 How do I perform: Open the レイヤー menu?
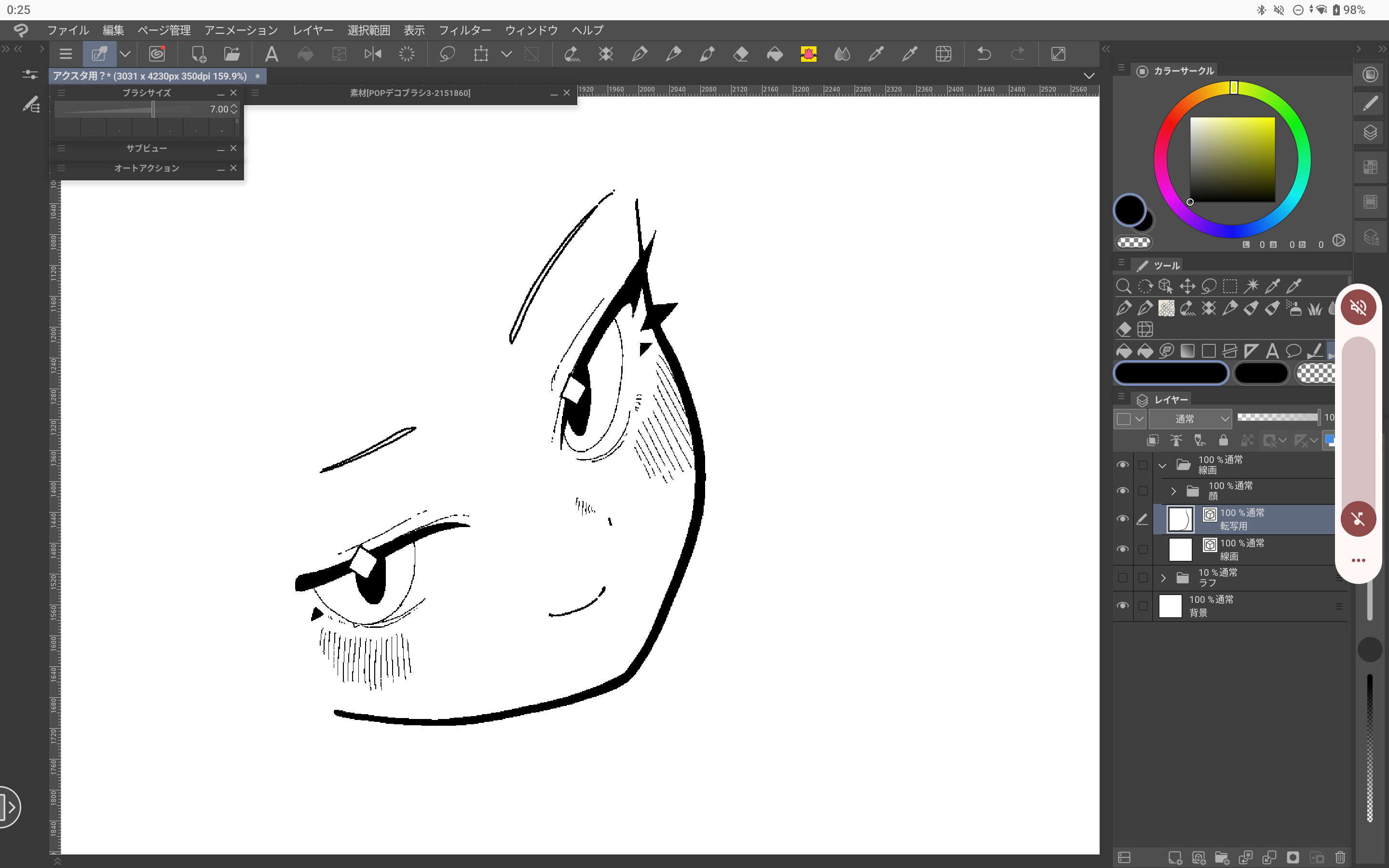pos(312,30)
